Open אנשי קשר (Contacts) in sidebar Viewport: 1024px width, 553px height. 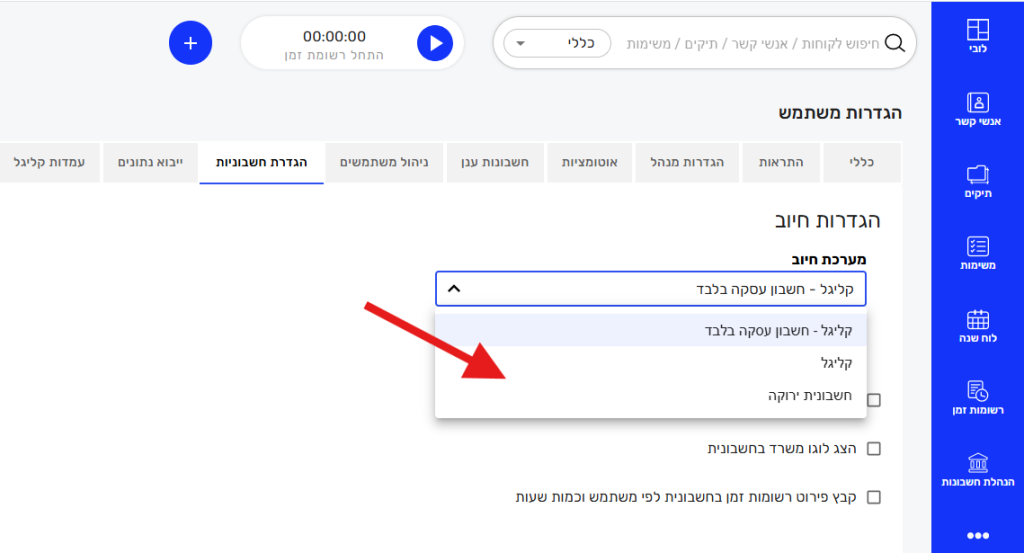(977, 109)
